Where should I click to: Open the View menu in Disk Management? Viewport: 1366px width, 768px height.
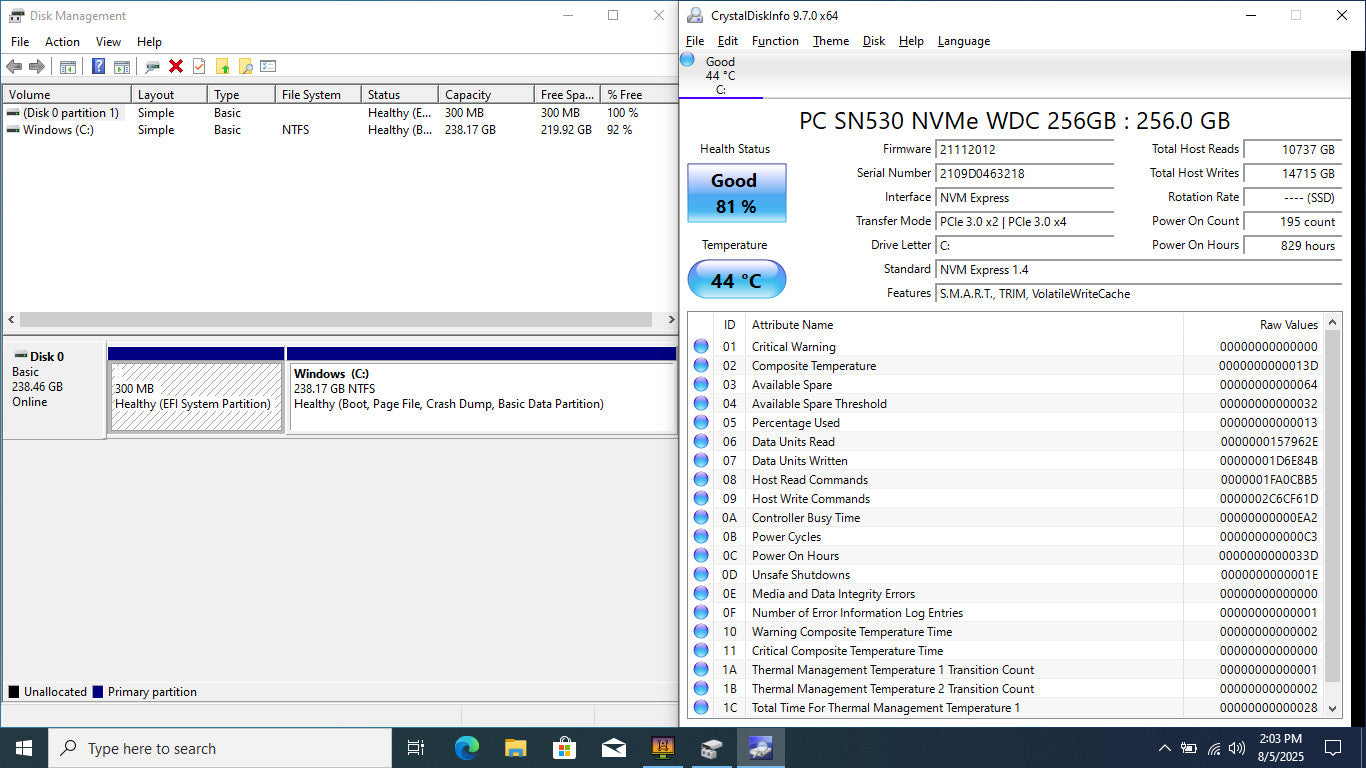click(x=108, y=42)
